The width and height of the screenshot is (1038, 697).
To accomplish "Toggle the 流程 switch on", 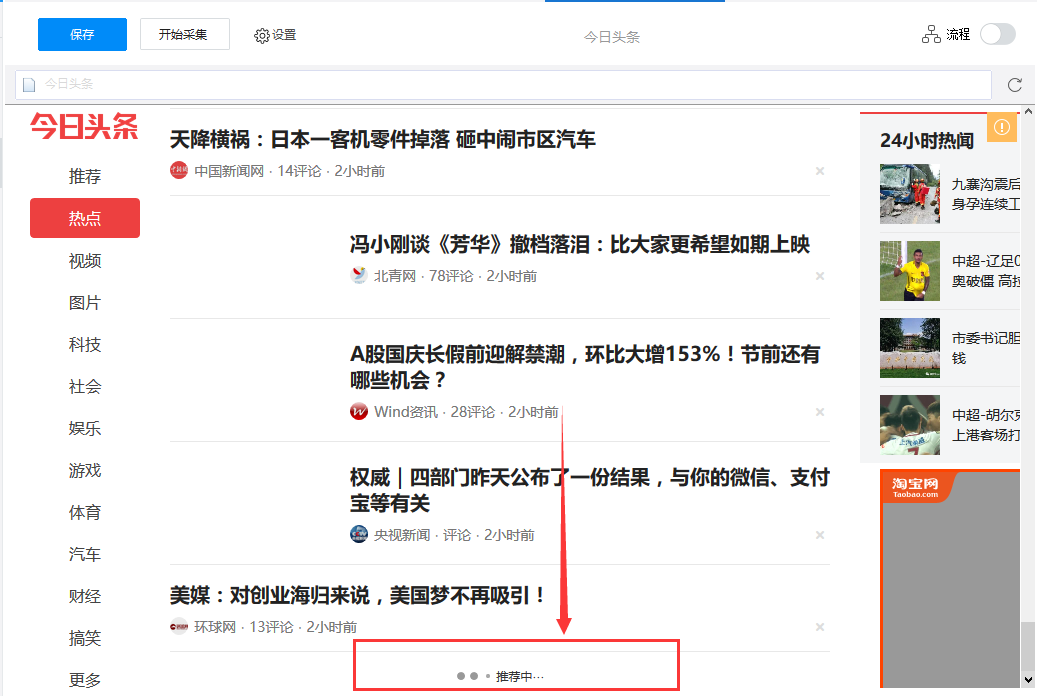I will pos(997,34).
